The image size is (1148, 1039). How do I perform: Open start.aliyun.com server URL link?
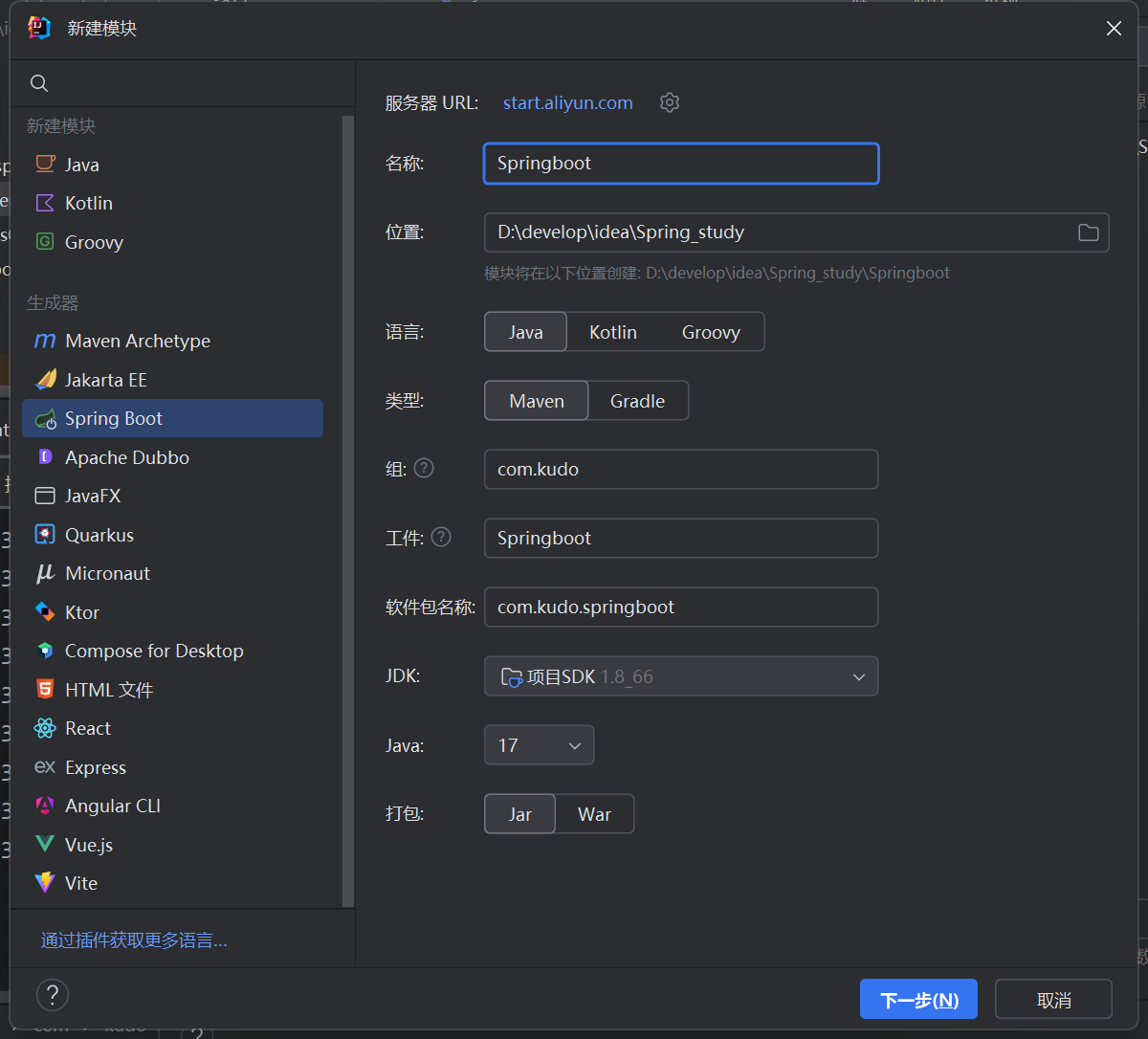[x=568, y=102]
